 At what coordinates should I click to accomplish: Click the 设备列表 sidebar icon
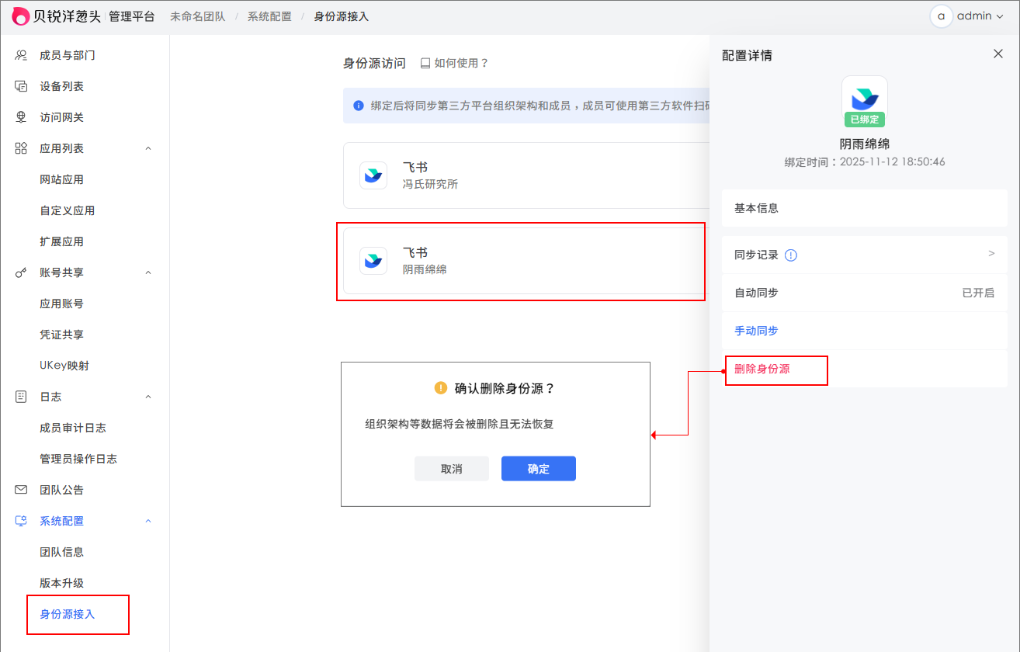pyautogui.click(x=21, y=87)
